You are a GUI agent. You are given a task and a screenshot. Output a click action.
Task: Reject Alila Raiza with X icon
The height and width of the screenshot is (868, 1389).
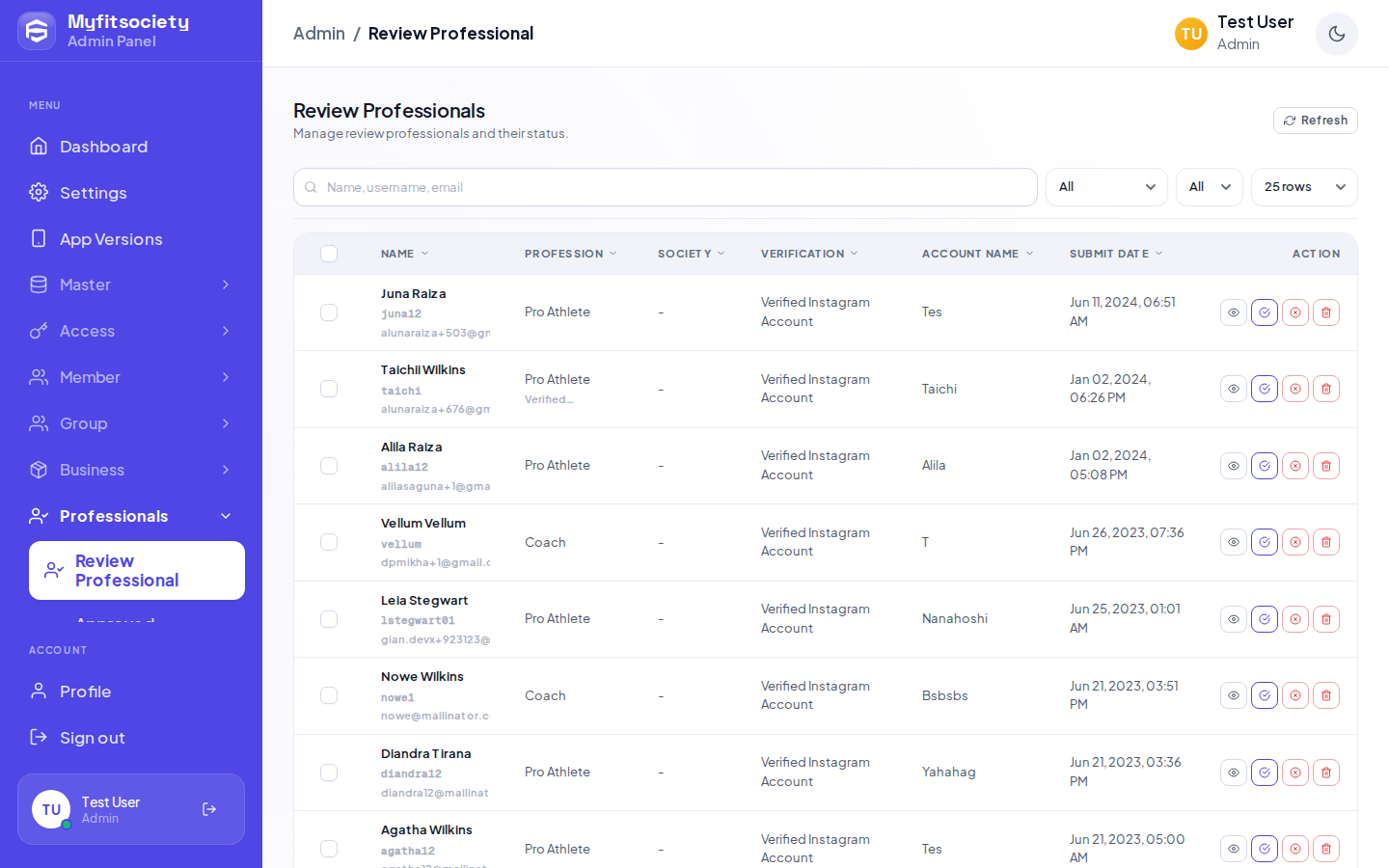pyautogui.click(x=1294, y=466)
